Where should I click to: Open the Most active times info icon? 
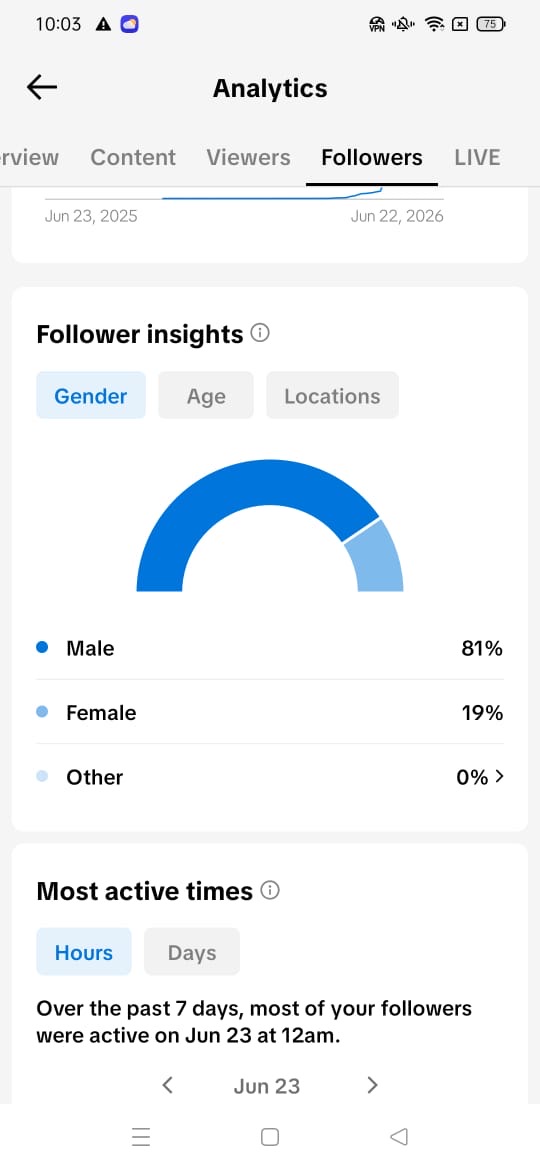coord(270,889)
